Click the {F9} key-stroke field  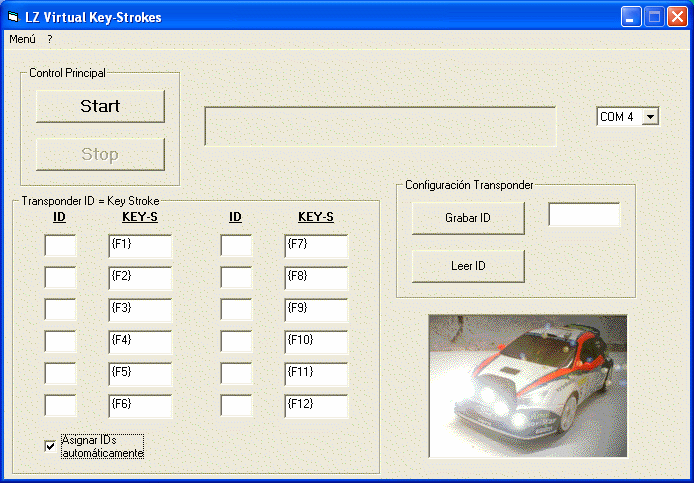click(316, 310)
